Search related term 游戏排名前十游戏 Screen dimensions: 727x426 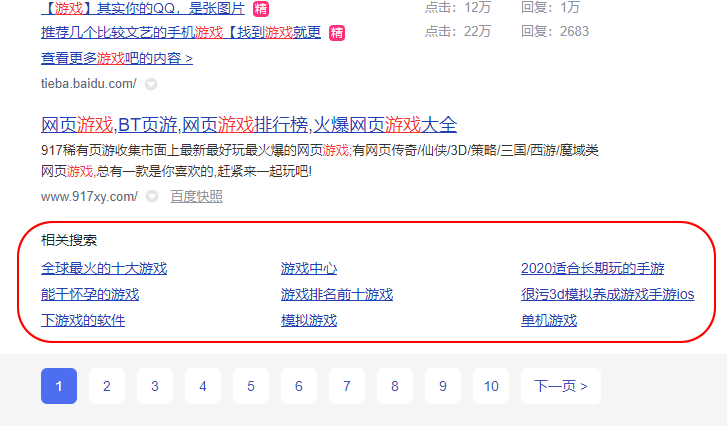tap(337, 294)
